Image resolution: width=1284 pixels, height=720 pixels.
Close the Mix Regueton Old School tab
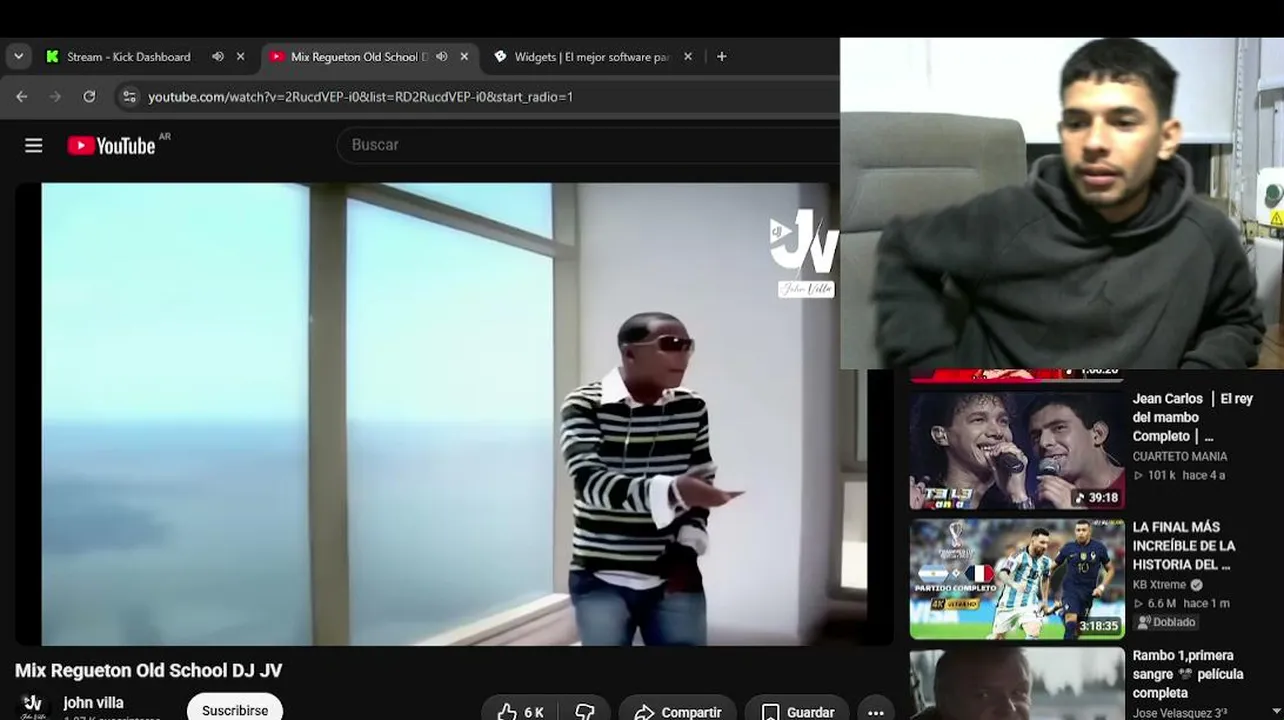coord(464,57)
